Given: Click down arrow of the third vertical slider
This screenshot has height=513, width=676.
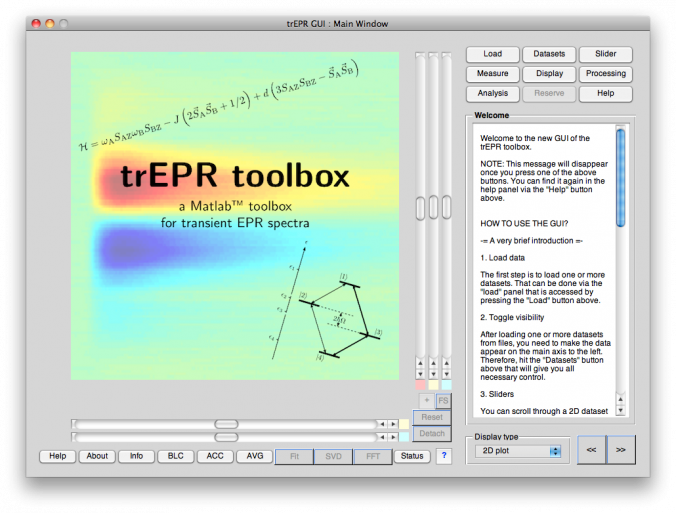Looking at the screenshot, I should [447, 374].
